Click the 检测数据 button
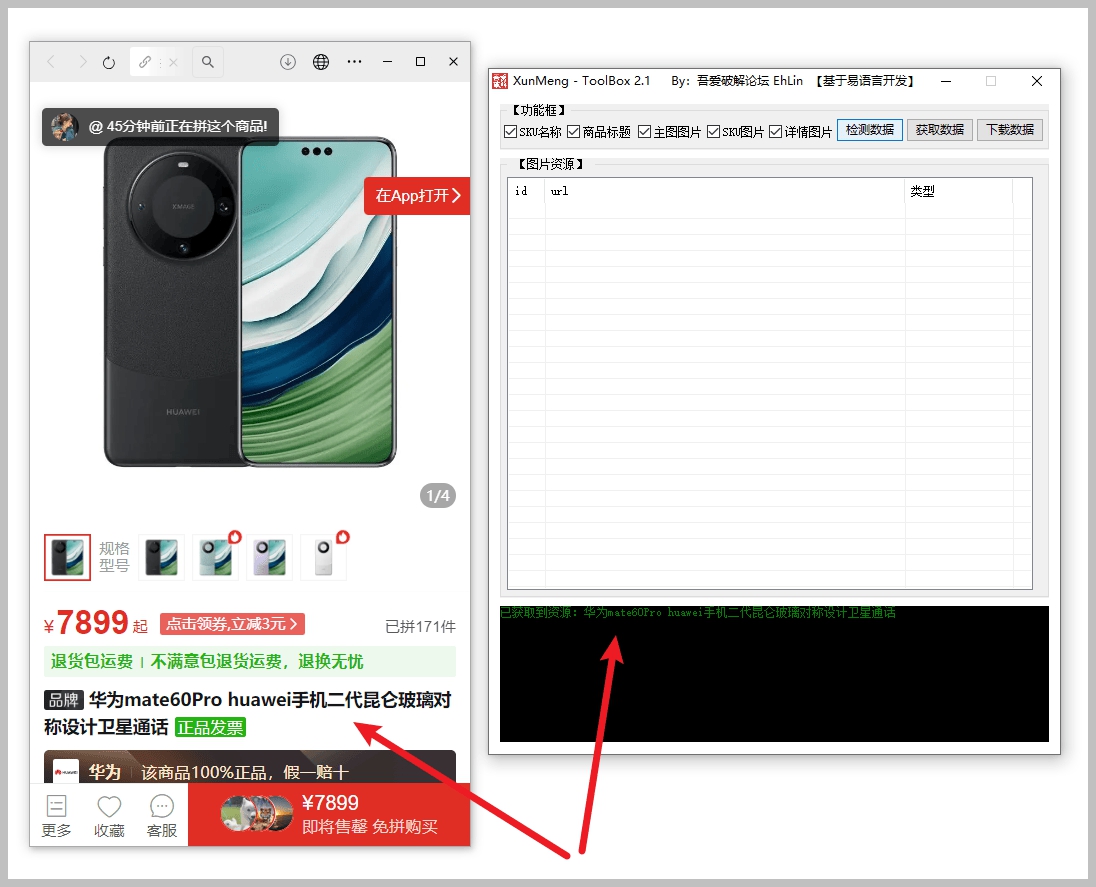The width and height of the screenshot is (1096, 887). 870,130
